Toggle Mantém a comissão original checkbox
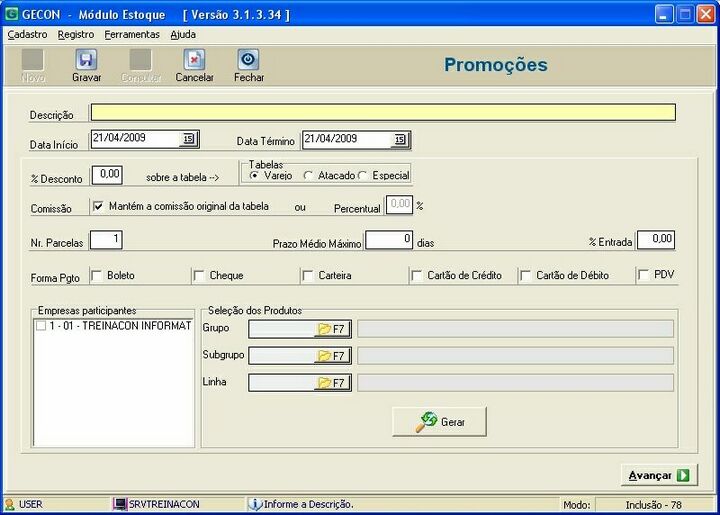Viewport: 720px width, 515px height. [x=98, y=207]
